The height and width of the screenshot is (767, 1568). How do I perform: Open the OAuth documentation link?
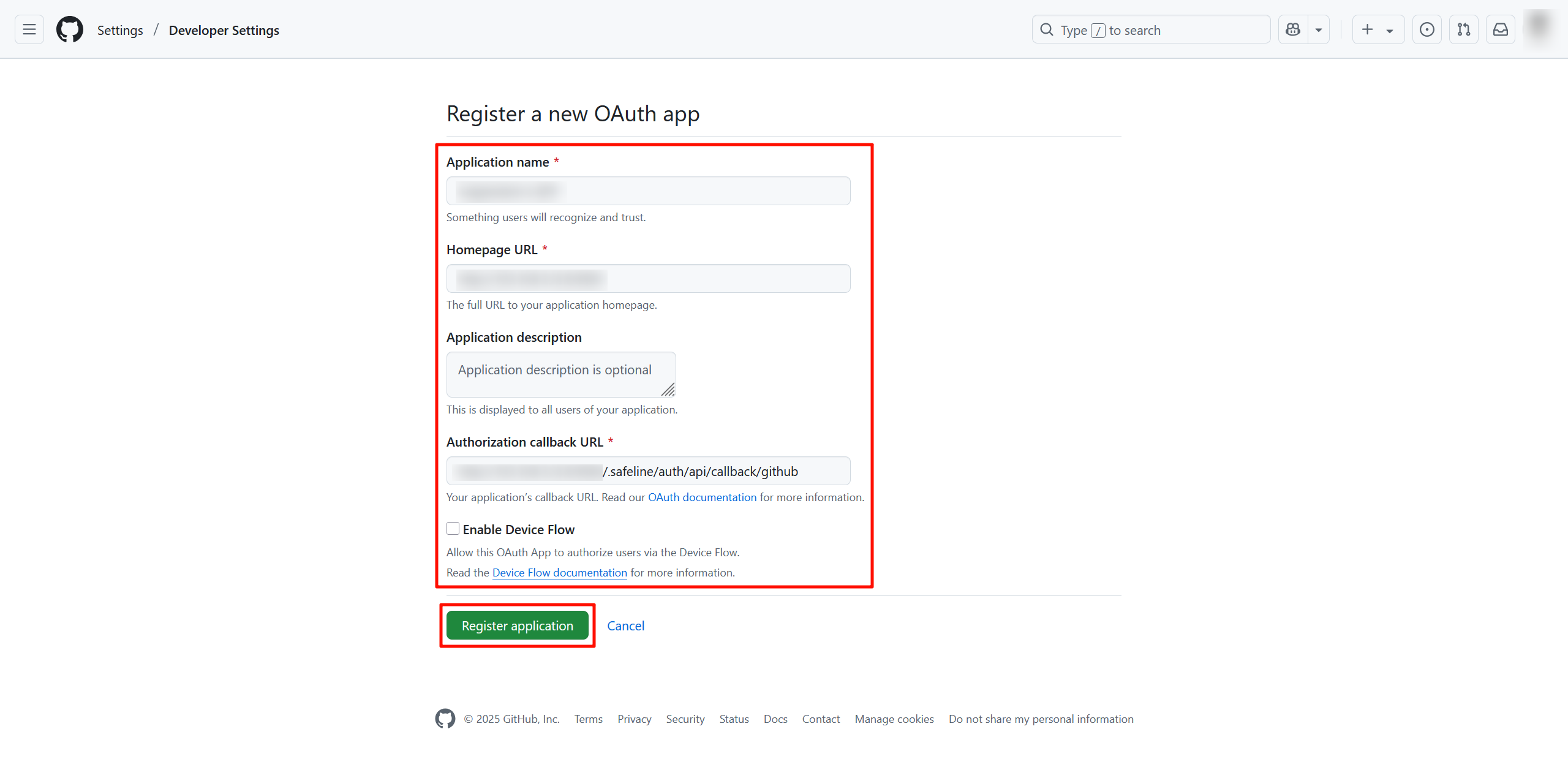tap(702, 497)
